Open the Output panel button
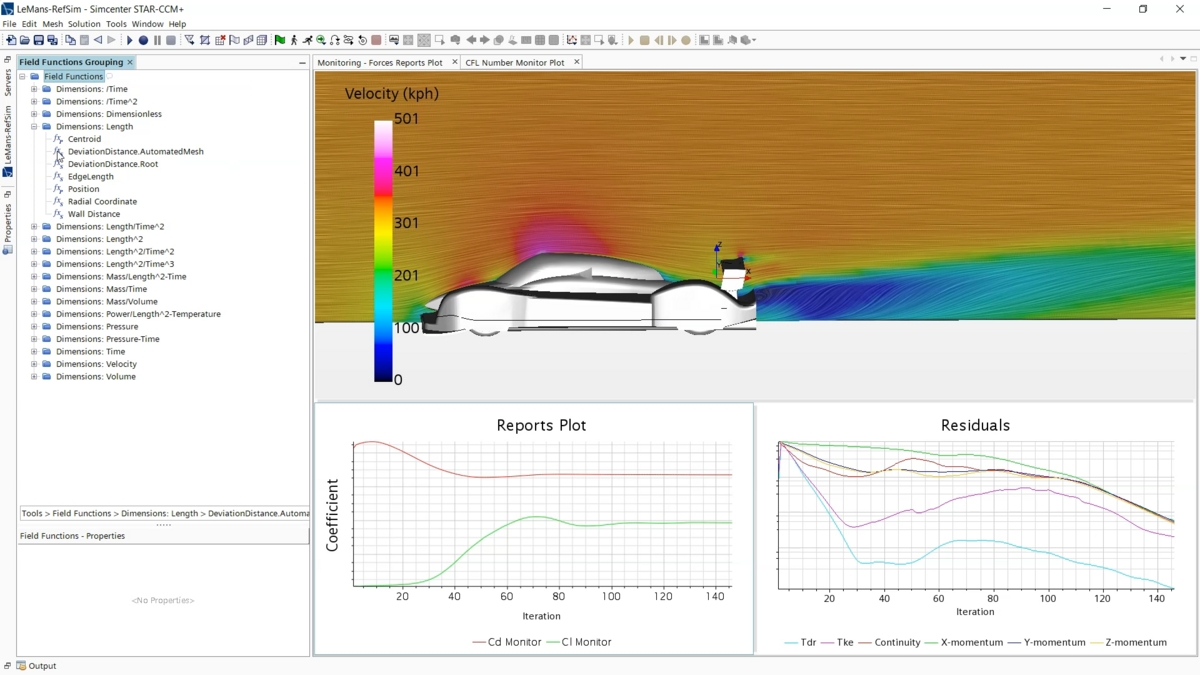1200x675 pixels. coord(36,666)
